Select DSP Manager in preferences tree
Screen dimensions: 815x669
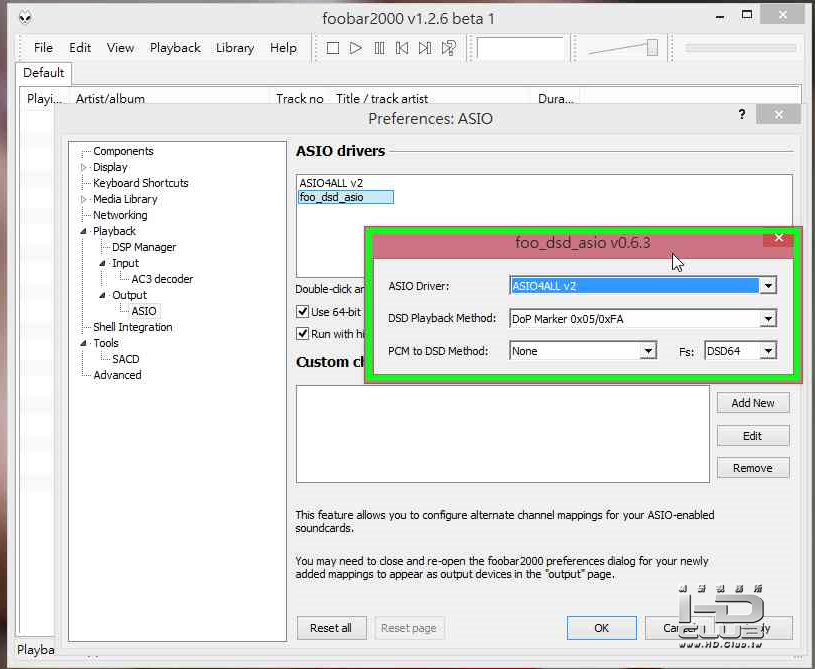[x=144, y=247]
